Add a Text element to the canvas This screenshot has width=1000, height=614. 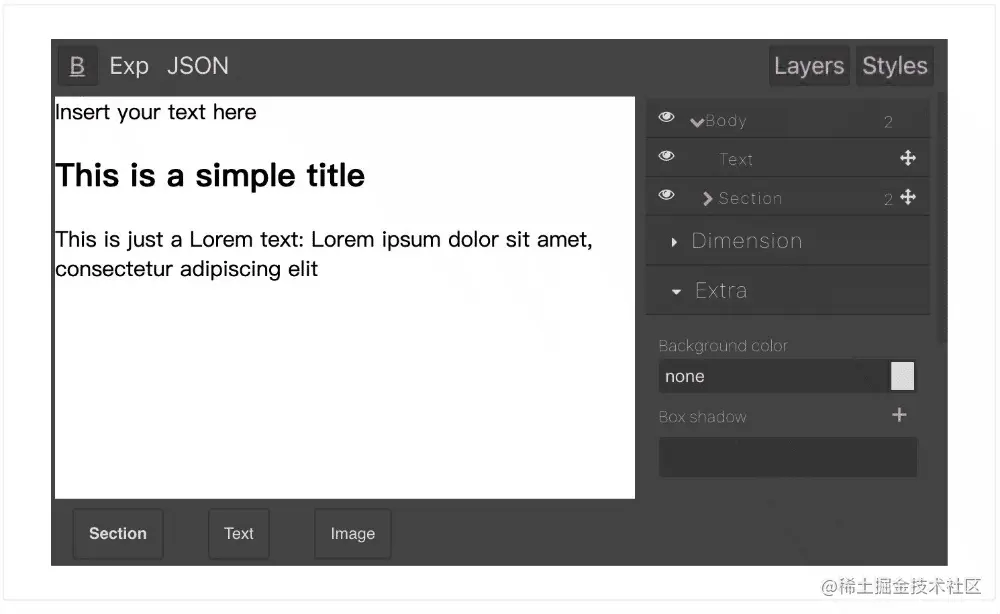[x=238, y=534]
